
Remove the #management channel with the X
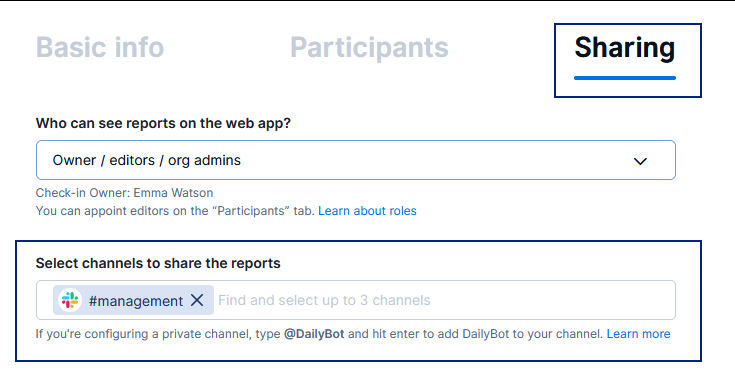coord(197,300)
